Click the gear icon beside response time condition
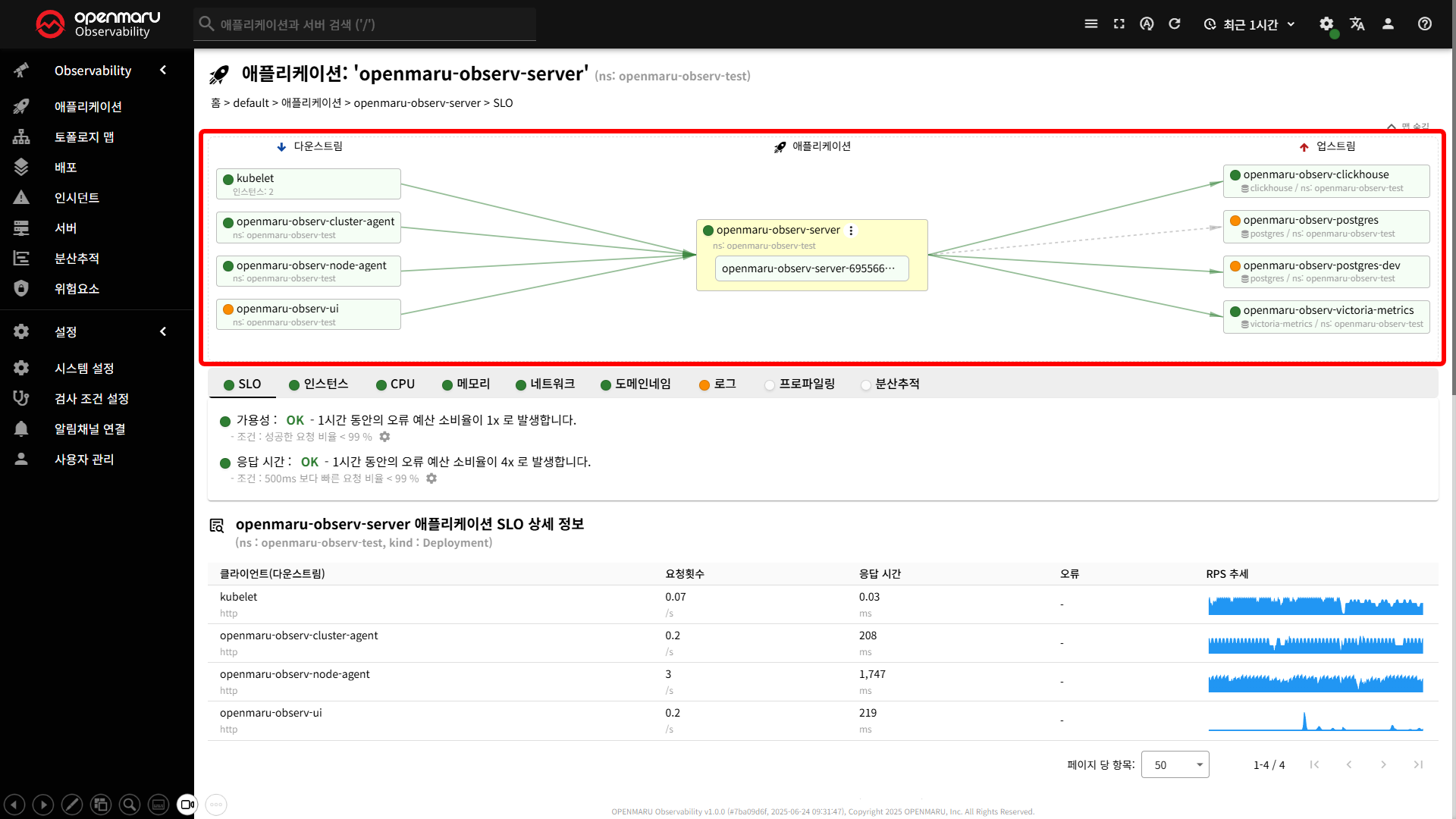Screen dimensions: 1456x819 (431, 479)
